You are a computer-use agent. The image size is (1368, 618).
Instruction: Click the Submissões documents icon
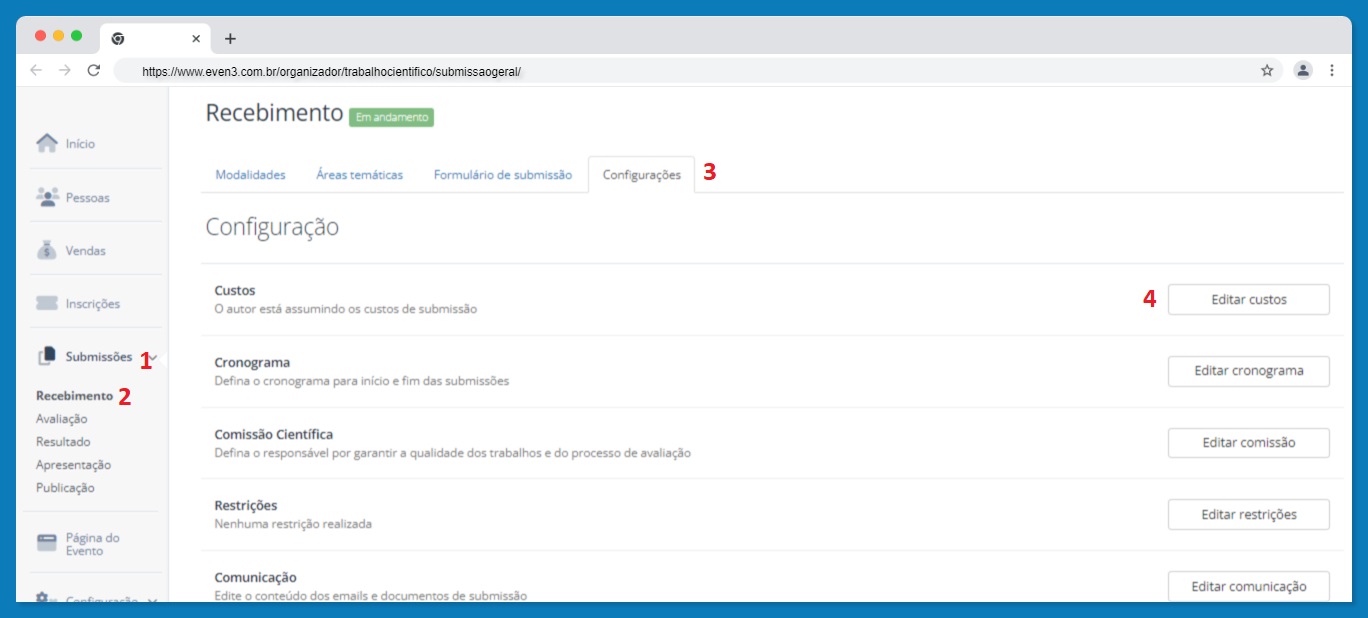tap(47, 356)
